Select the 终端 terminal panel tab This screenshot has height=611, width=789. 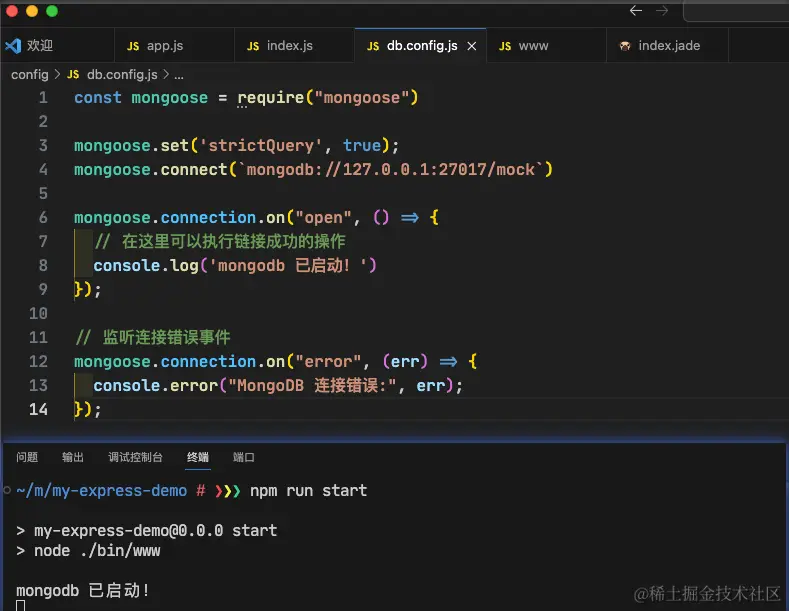198,457
